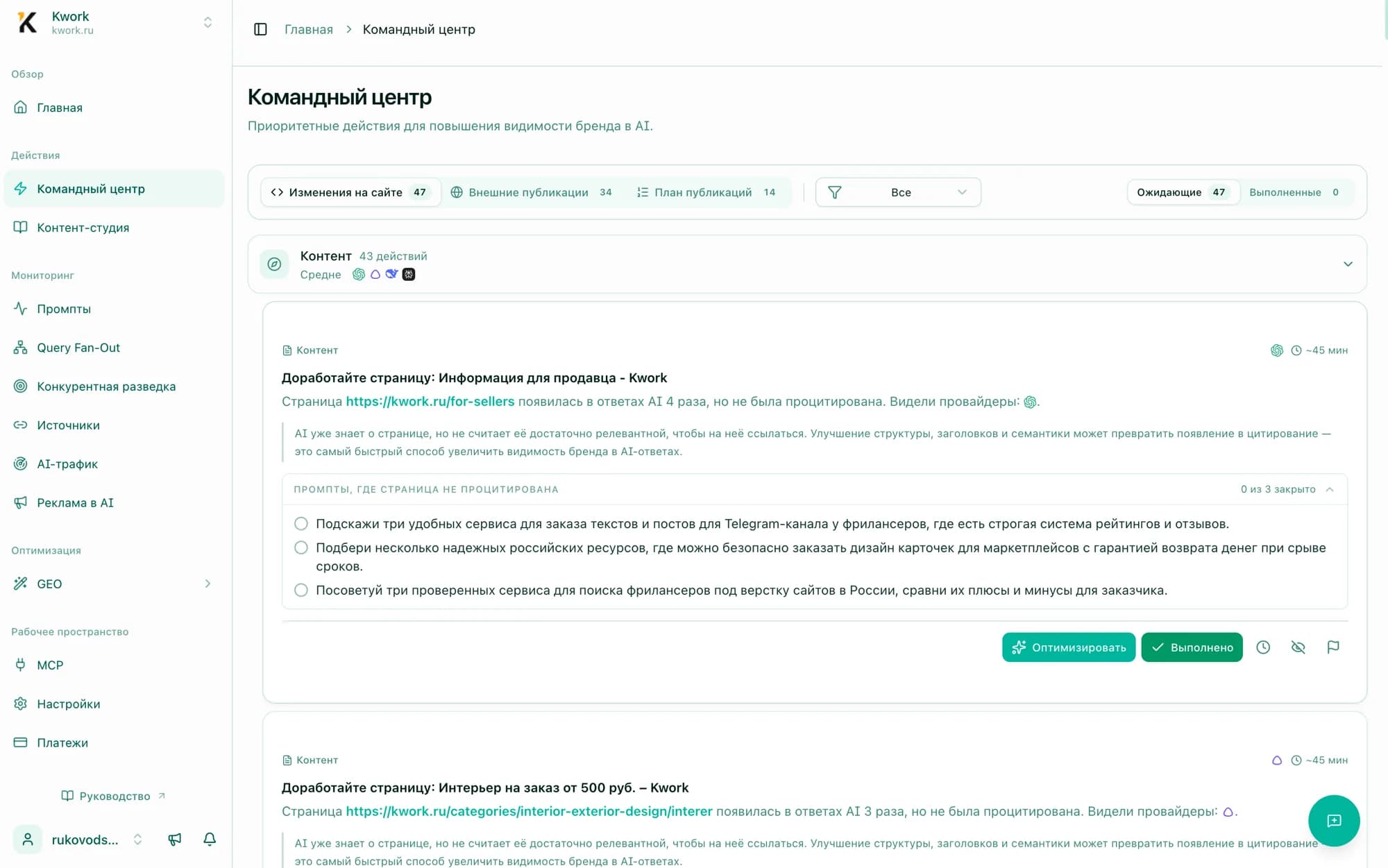Open the interior-exterior-design/interer link
Image resolution: width=1388 pixels, height=868 pixels.
(529, 811)
